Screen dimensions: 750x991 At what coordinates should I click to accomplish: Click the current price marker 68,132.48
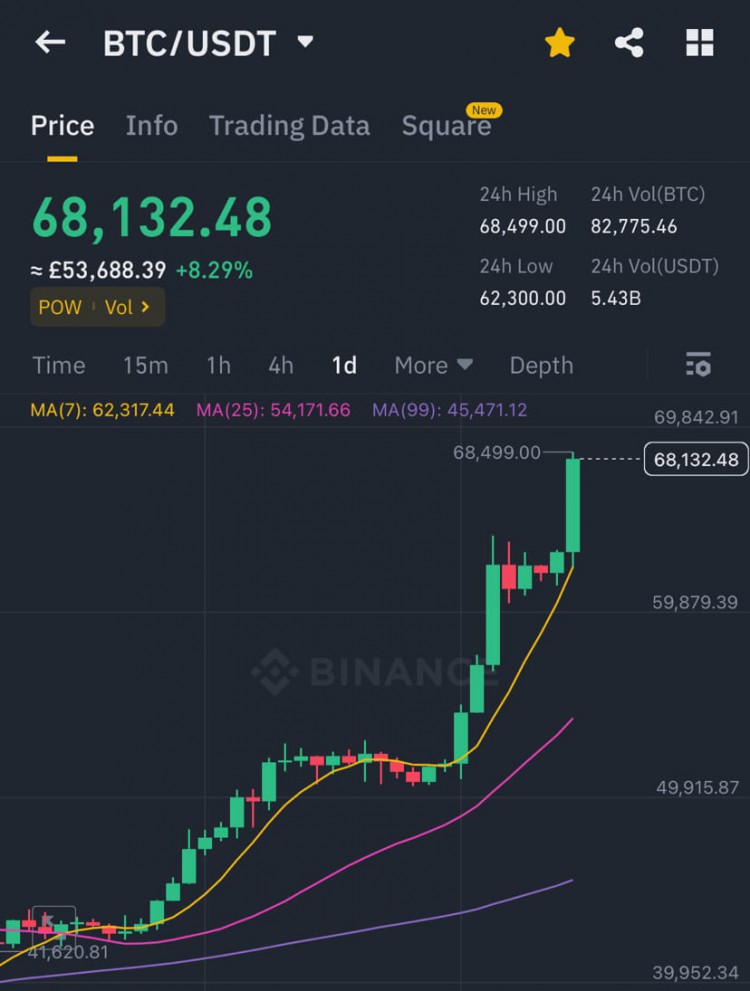point(696,459)
